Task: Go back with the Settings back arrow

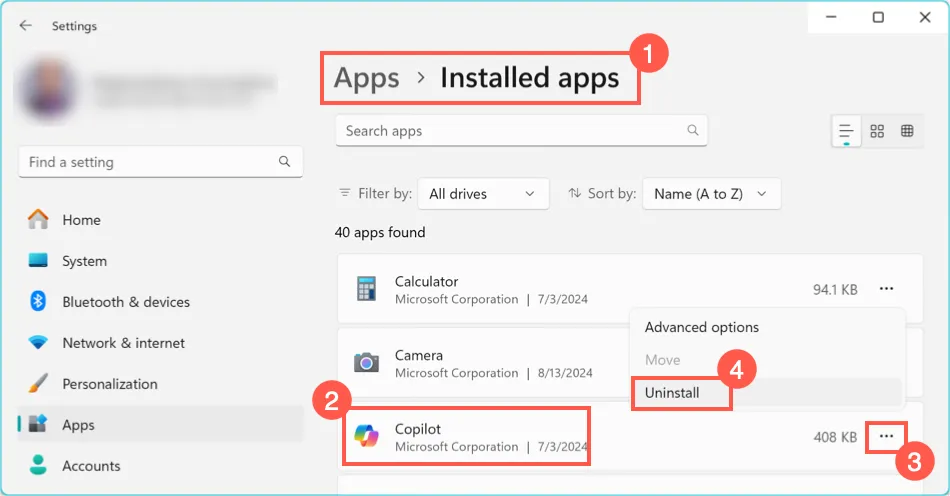Action: point(25,25)
